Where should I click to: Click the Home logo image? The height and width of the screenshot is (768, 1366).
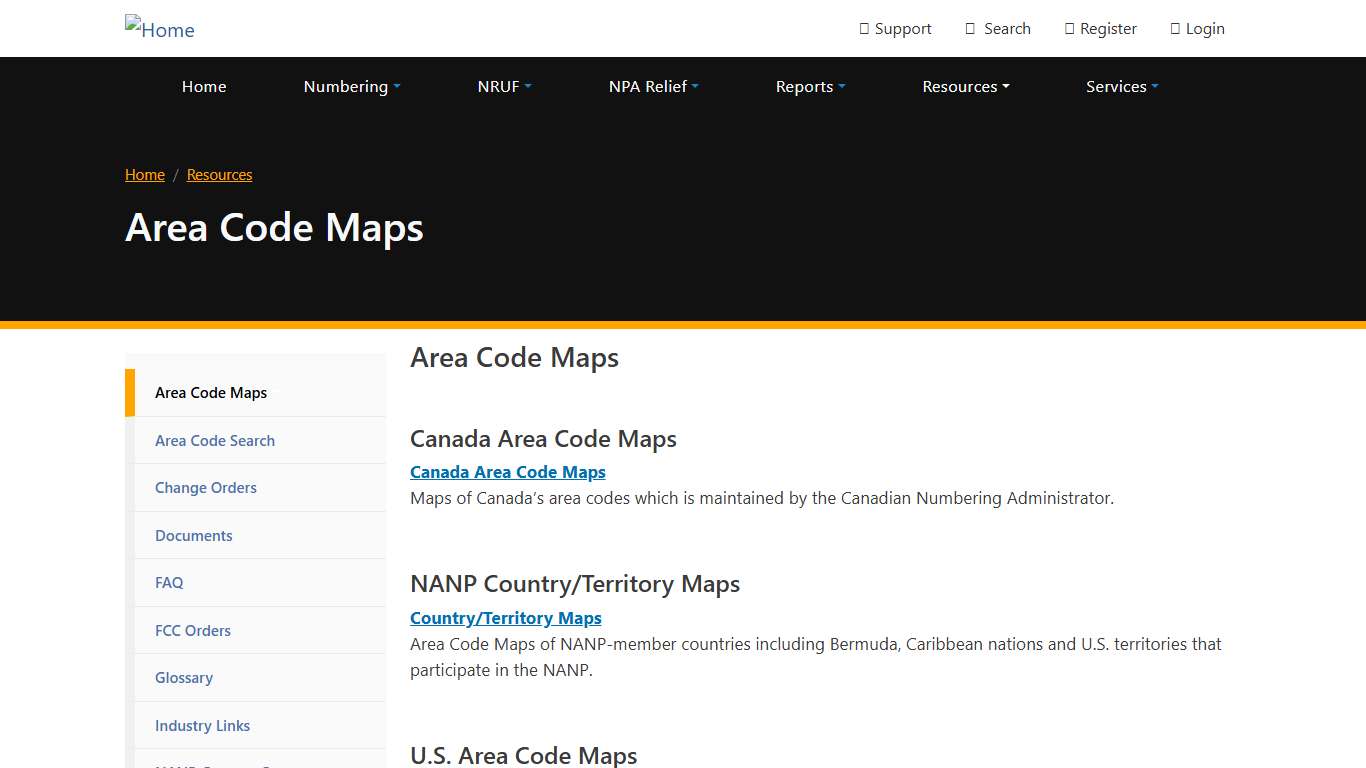(x=159, y=29)
